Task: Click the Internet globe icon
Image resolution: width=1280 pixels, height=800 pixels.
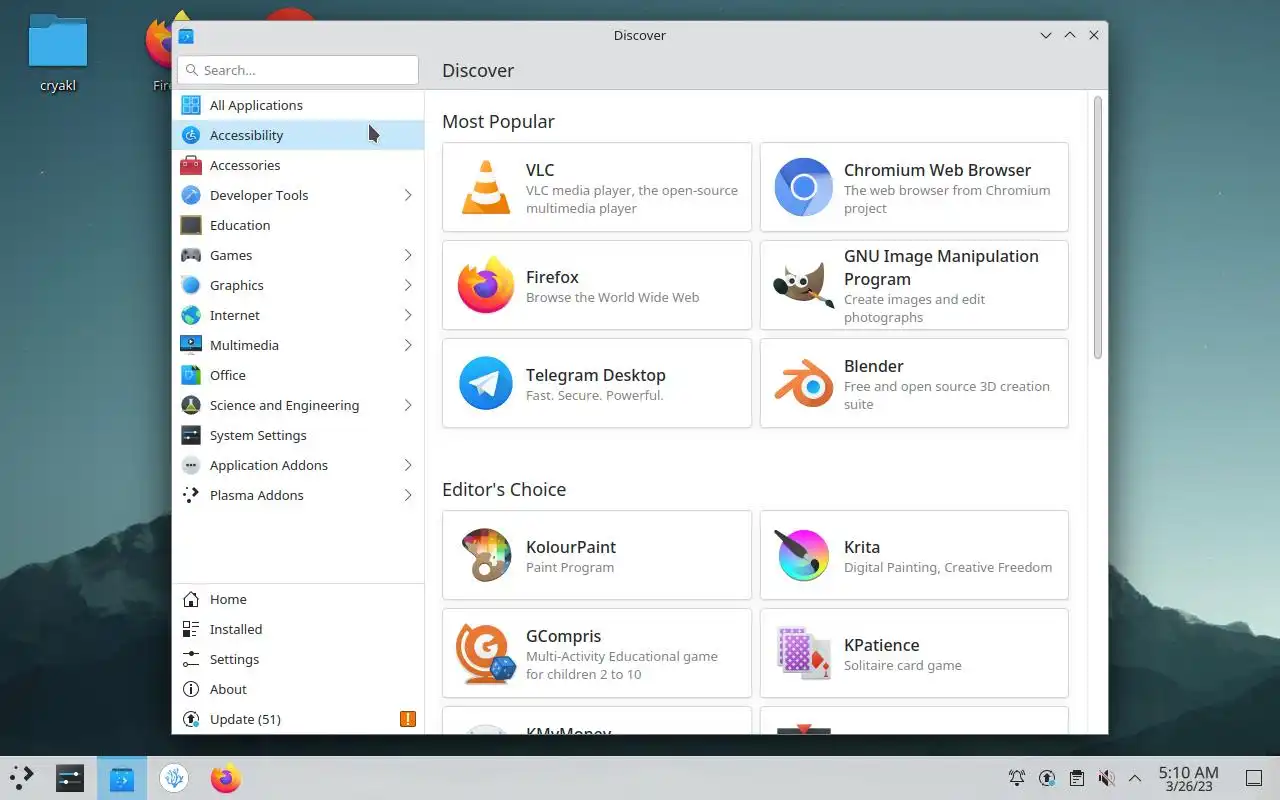Action: pos(190,315)
